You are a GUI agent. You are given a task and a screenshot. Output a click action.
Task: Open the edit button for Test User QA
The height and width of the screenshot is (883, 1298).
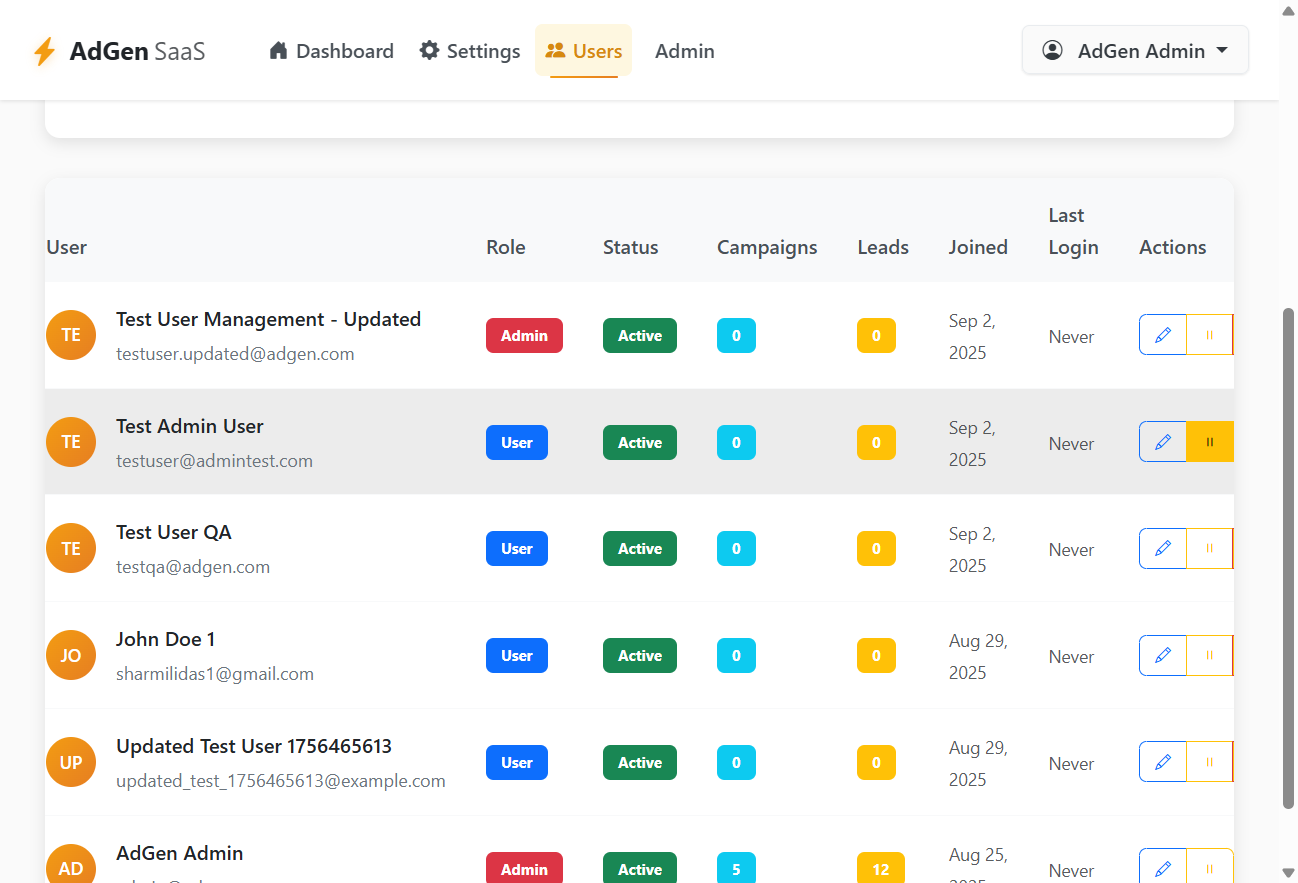tap(1163, 549)
